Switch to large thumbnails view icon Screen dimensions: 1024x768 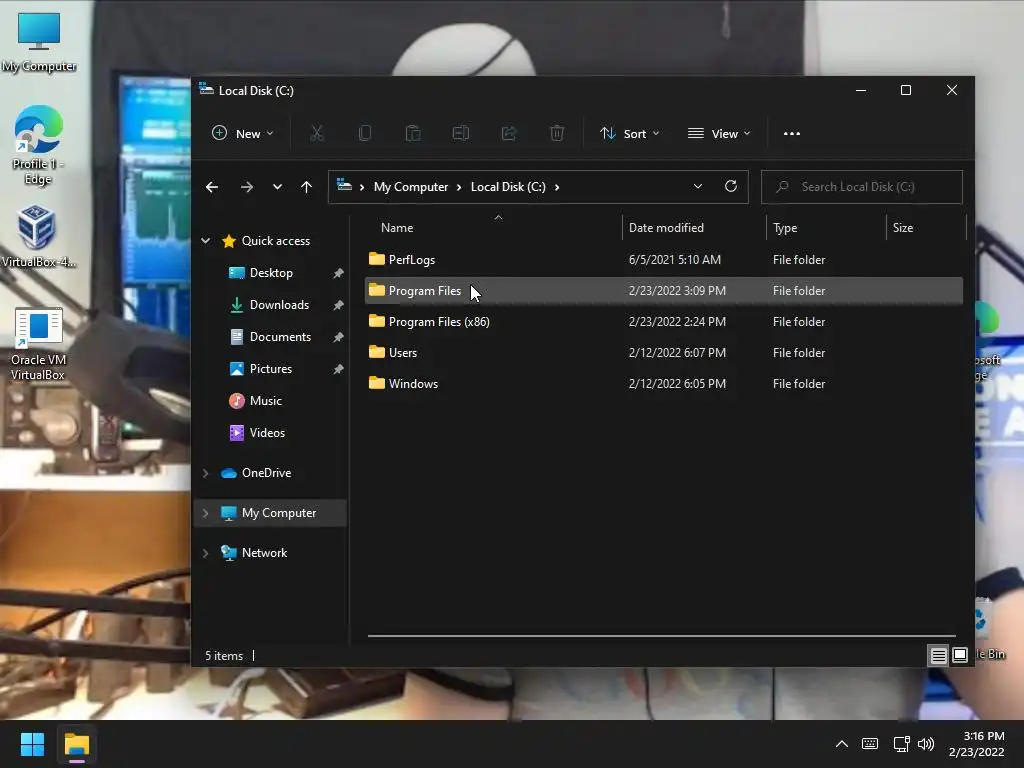(960, 655)
